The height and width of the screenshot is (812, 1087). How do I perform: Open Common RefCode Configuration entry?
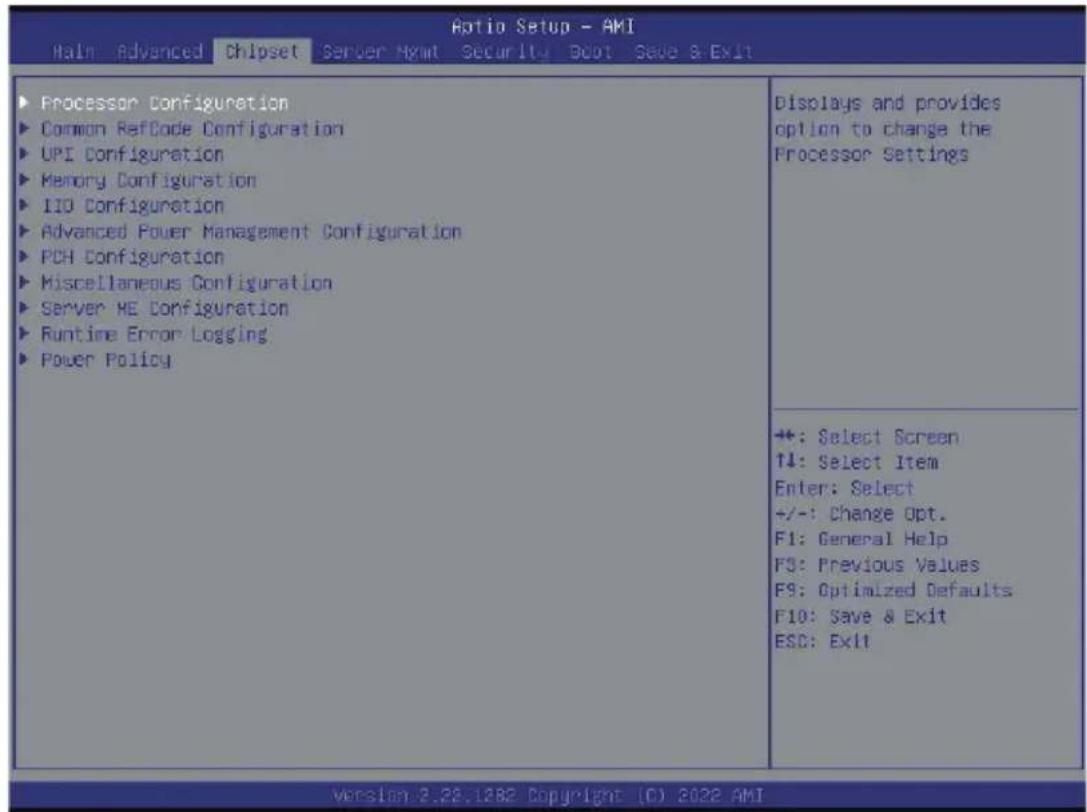click(x=192, y=129)
